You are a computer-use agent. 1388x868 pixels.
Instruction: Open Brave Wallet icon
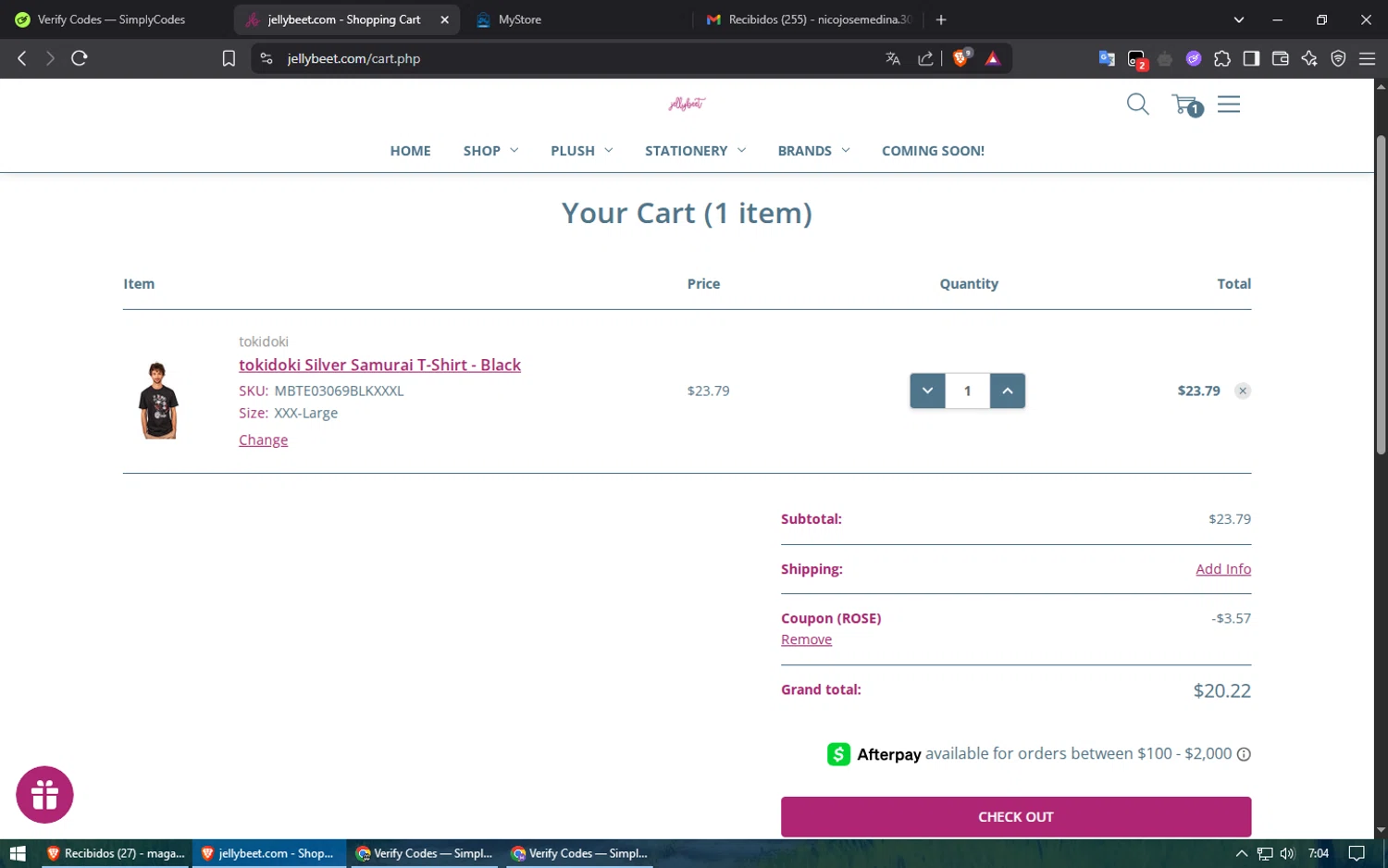coord(1281,58)
